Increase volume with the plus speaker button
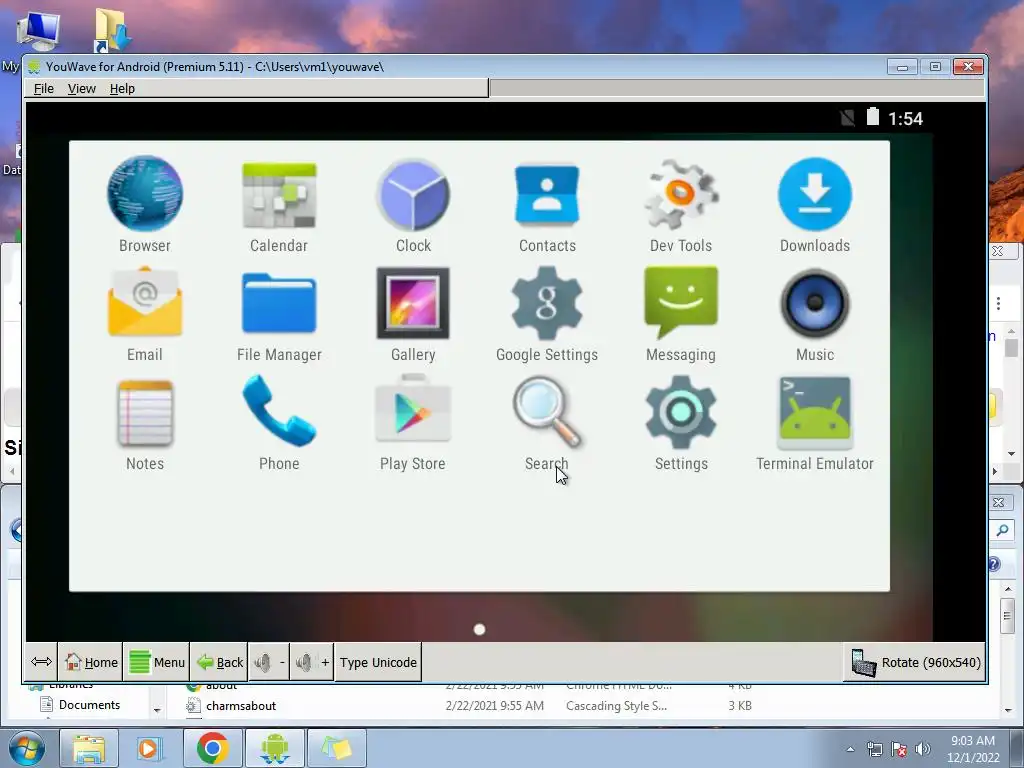Image resolution: width=1024 pixels, height=768 pixels. (x=312, y=662)
